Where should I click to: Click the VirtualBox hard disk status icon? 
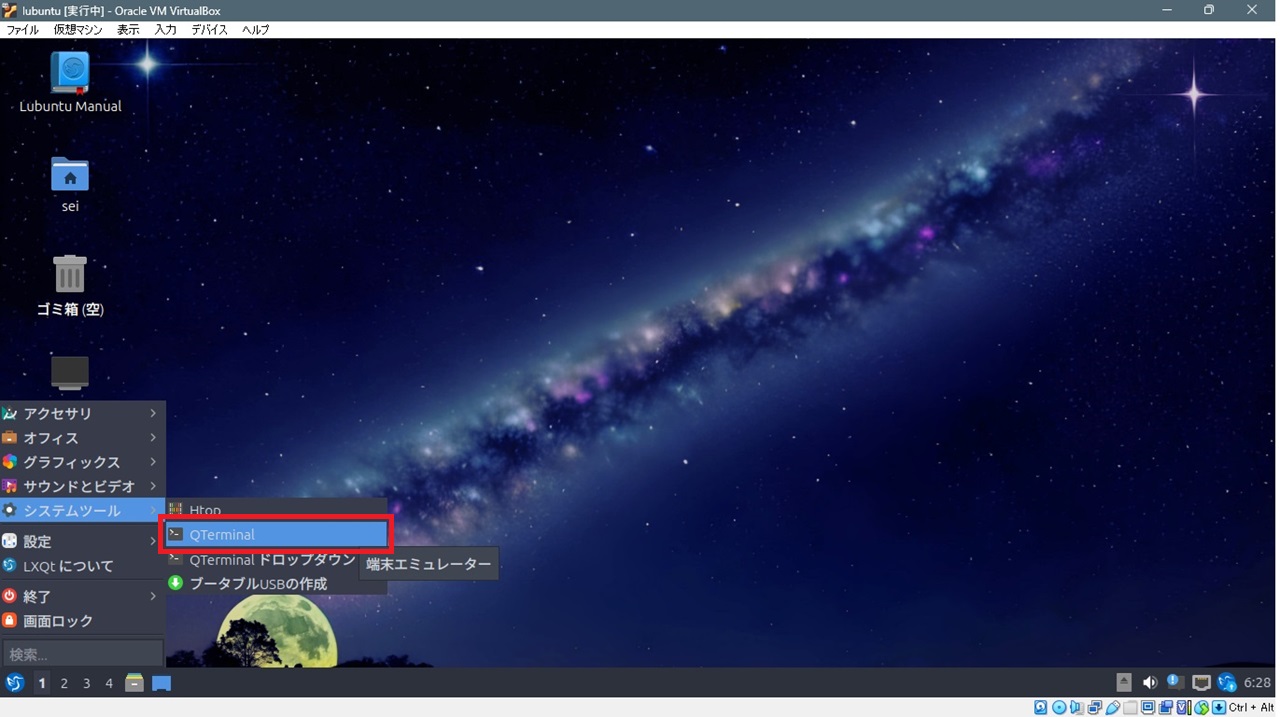1041,708
